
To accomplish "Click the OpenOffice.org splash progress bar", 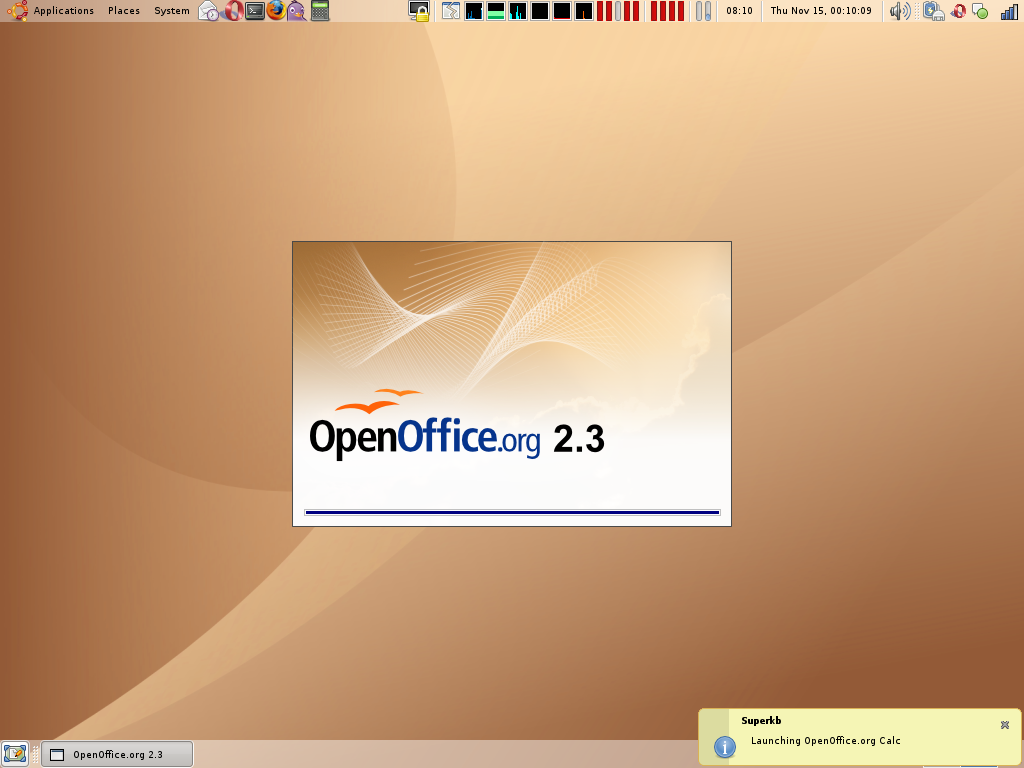I will pyautogui.click(x=512, y=512).
